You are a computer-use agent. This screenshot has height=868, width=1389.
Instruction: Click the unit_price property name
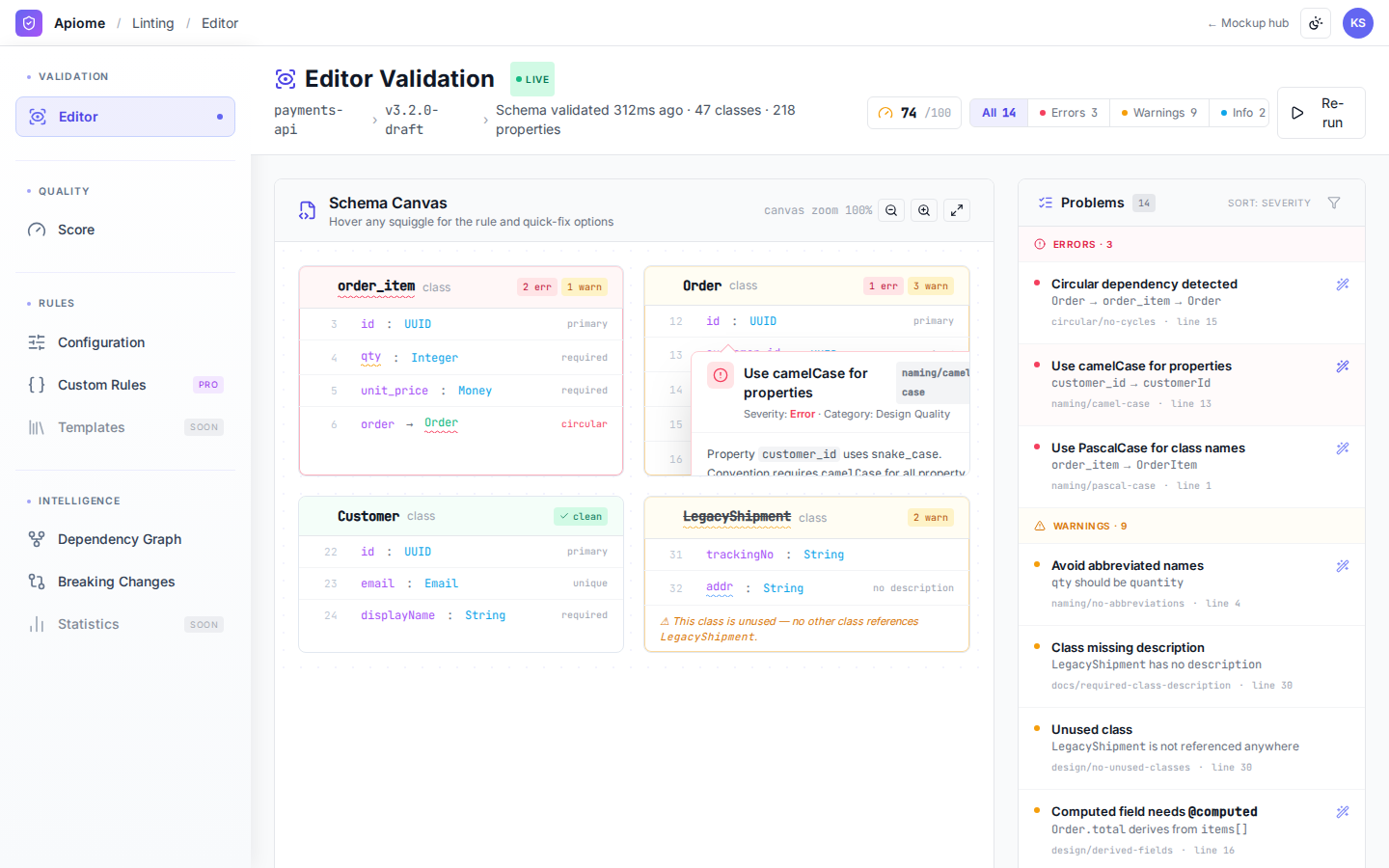click(x=395, y=391)
